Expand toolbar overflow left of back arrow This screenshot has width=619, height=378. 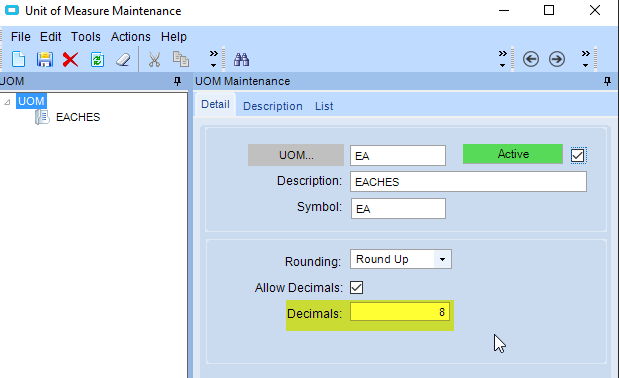coord(502,59)
